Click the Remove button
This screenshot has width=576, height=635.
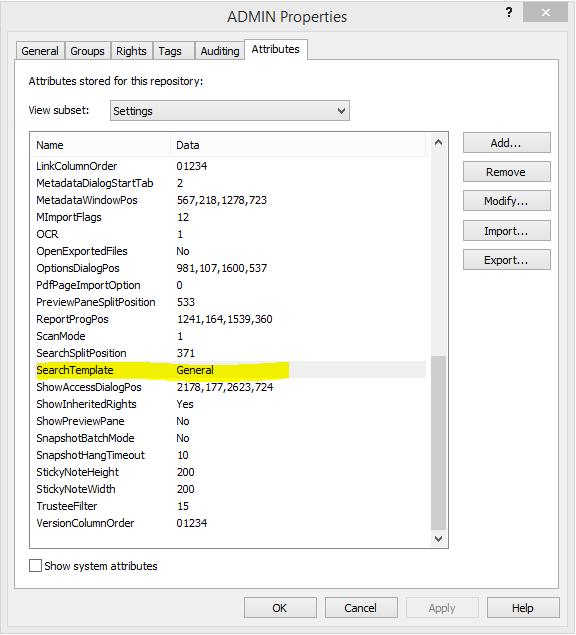pyautogui.click(x=506, y=172)
